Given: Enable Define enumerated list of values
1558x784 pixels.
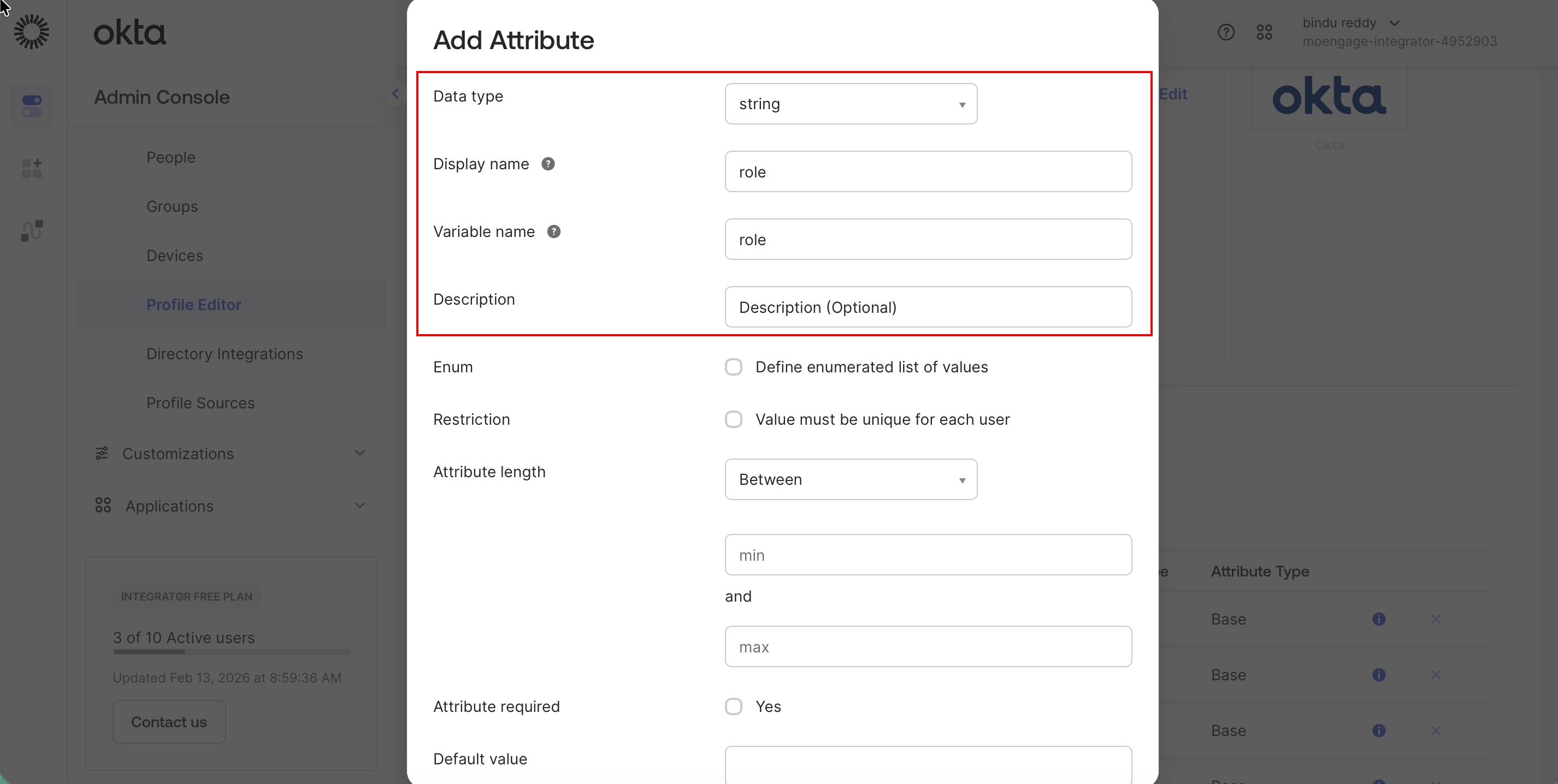Looking at the screenshot, I should (x=733, y=367).
